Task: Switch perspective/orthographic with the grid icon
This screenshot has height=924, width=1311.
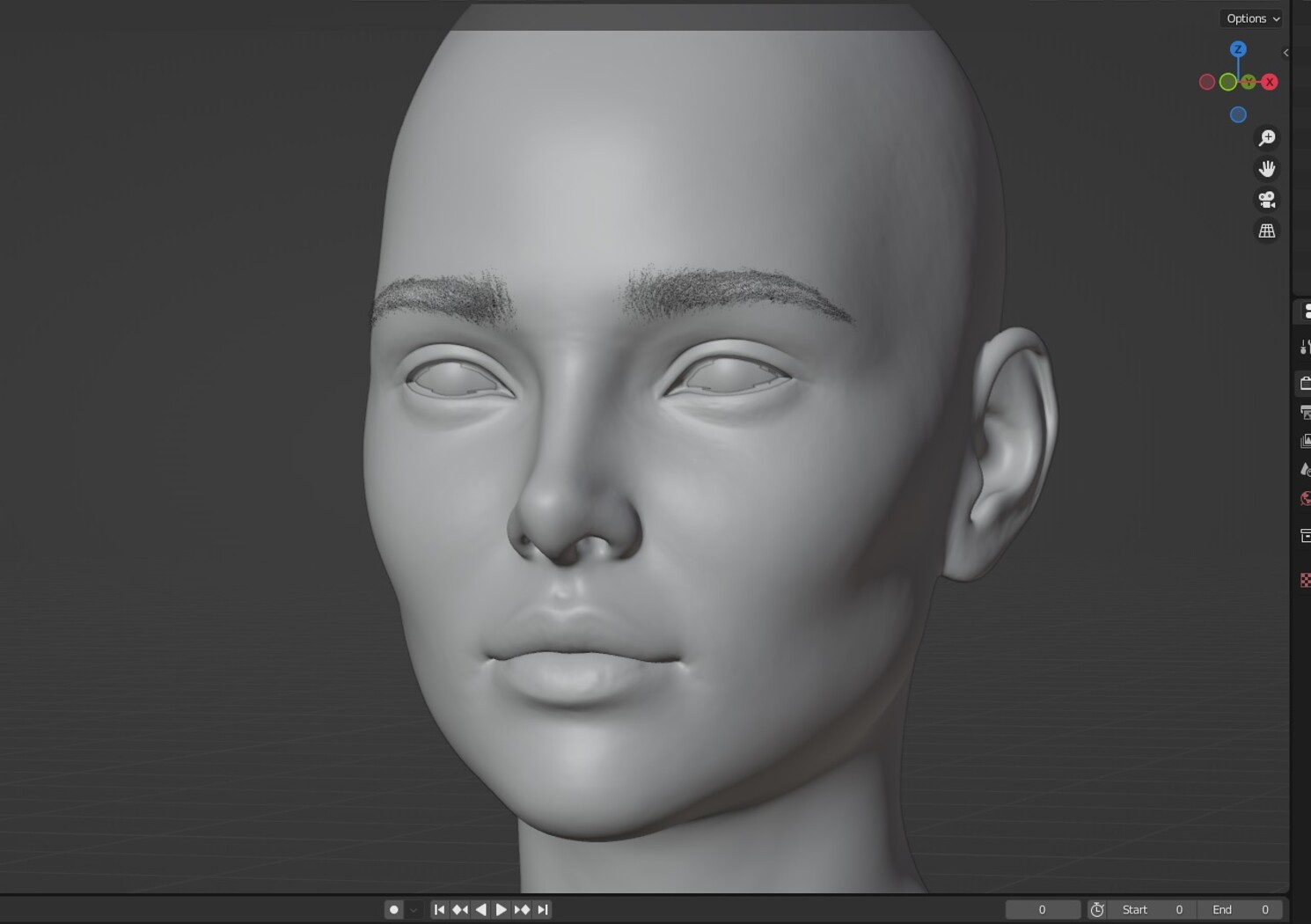Action: coord(1267,231)
